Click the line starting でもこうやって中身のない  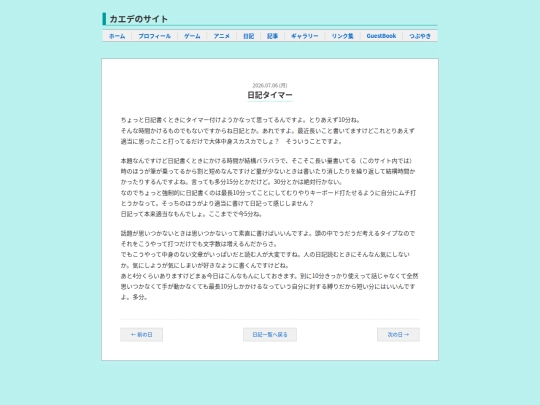click(265, 255)
